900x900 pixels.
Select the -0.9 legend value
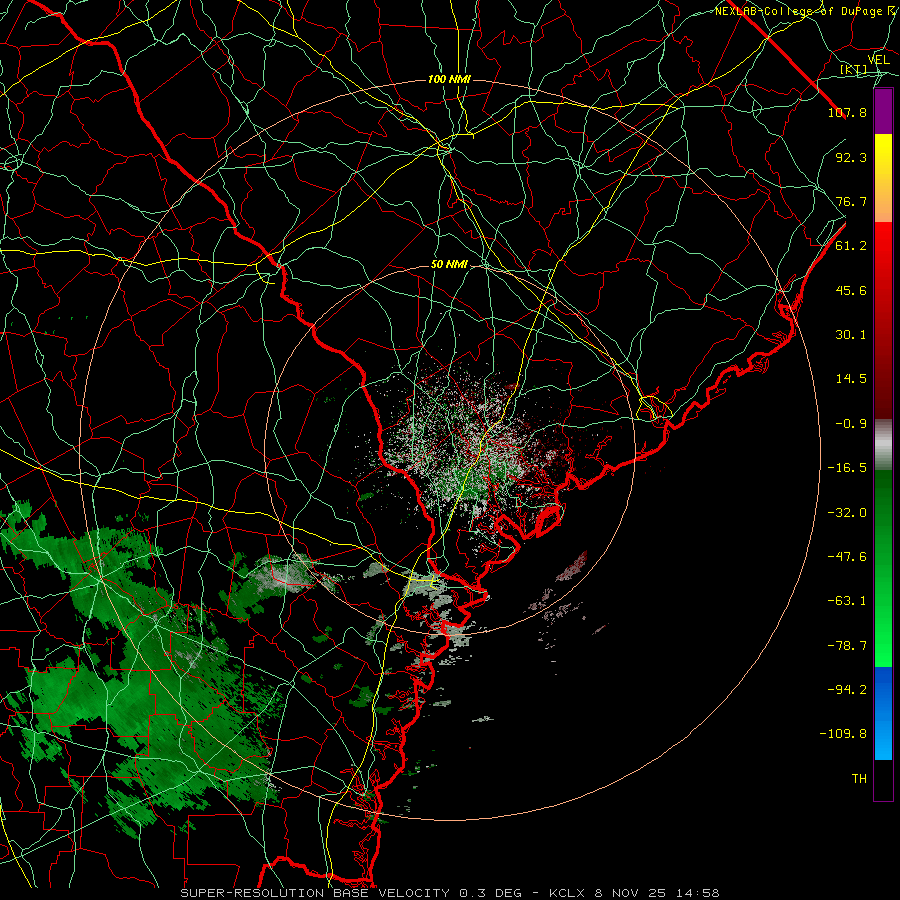click(851, 424)
